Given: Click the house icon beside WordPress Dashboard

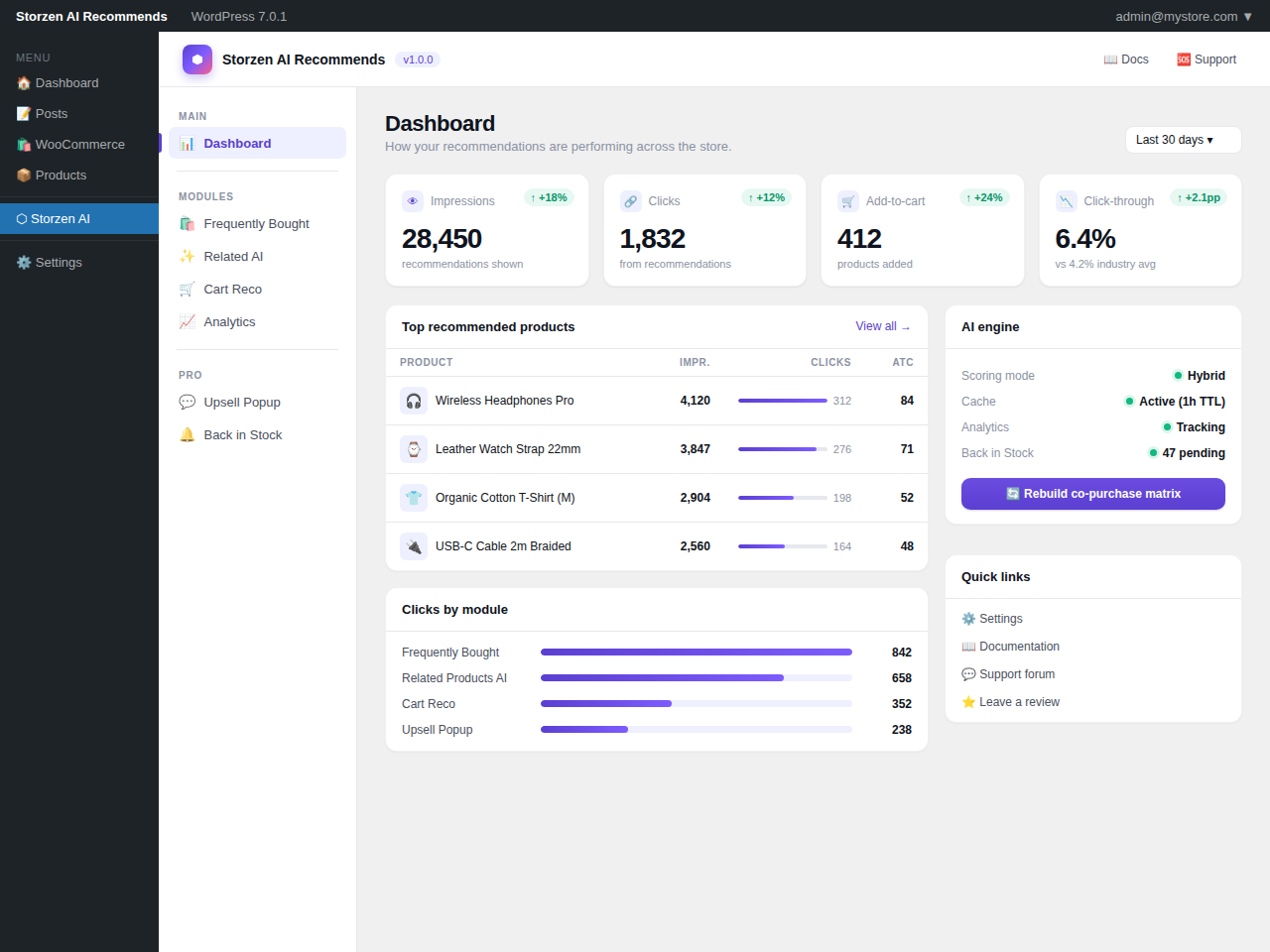Looking at the screenshot, I should tap(24, 83).
